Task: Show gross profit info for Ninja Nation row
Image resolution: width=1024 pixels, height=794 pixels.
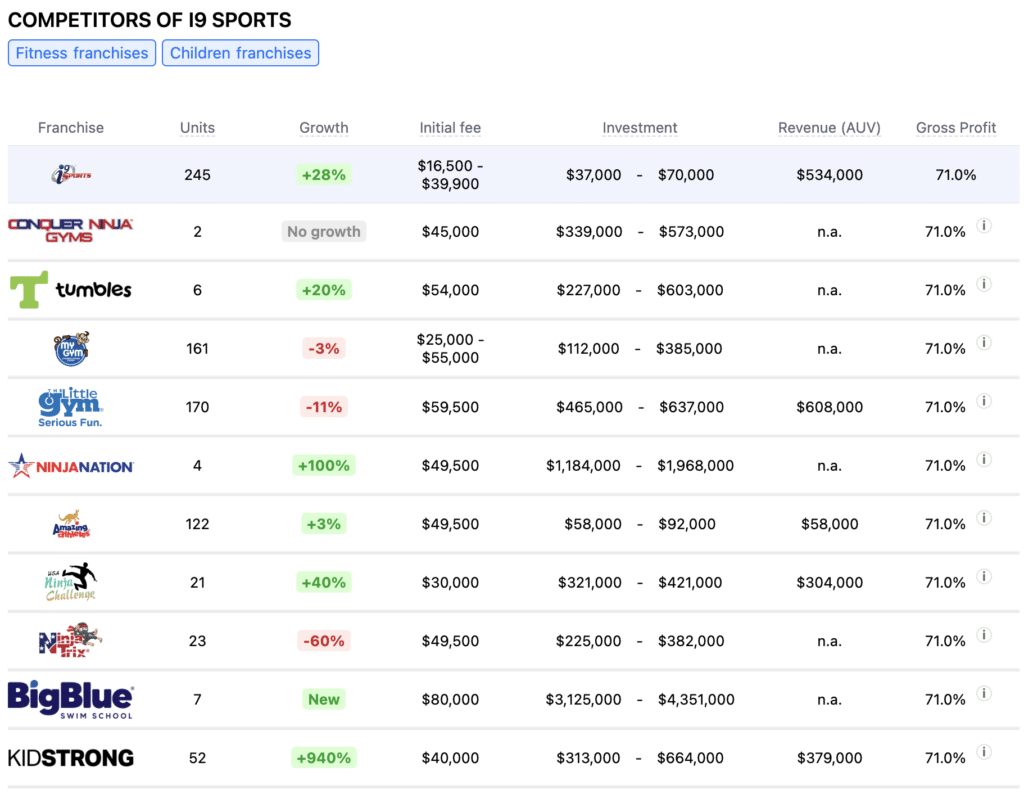Action: click(984, 460)
